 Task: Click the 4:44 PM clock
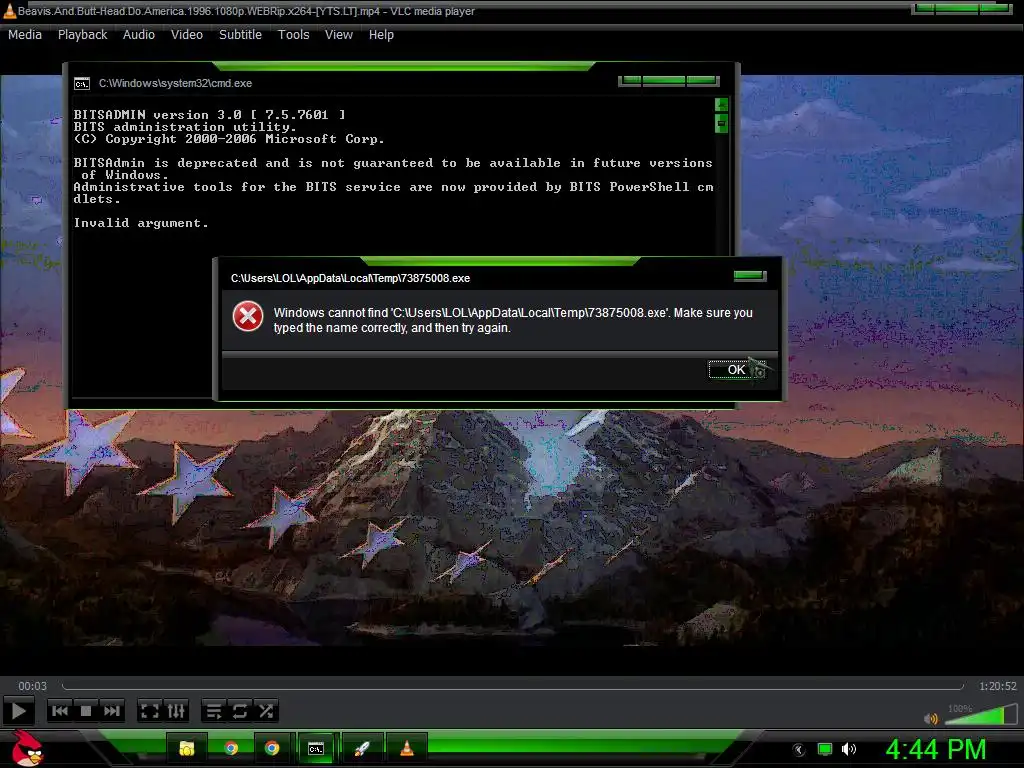tap(935, 749)
